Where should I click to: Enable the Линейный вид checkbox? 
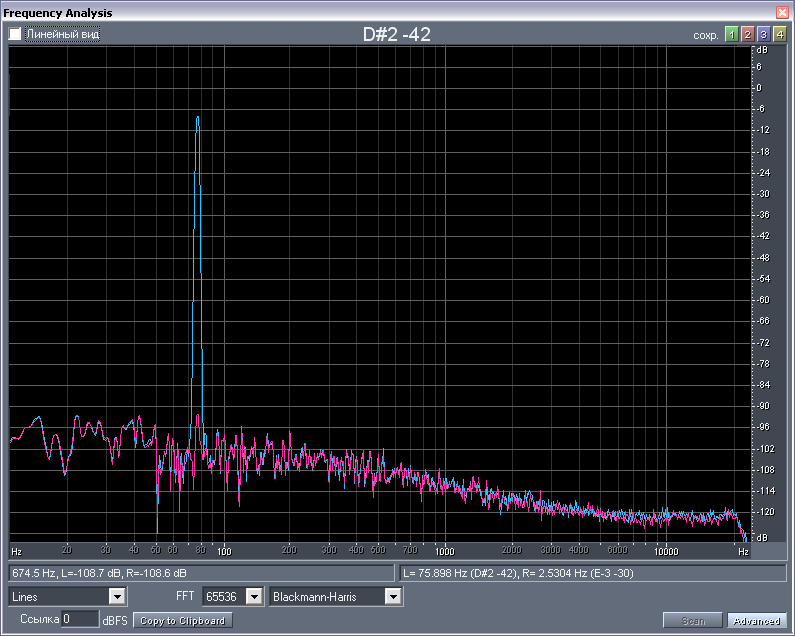[15, 34]
